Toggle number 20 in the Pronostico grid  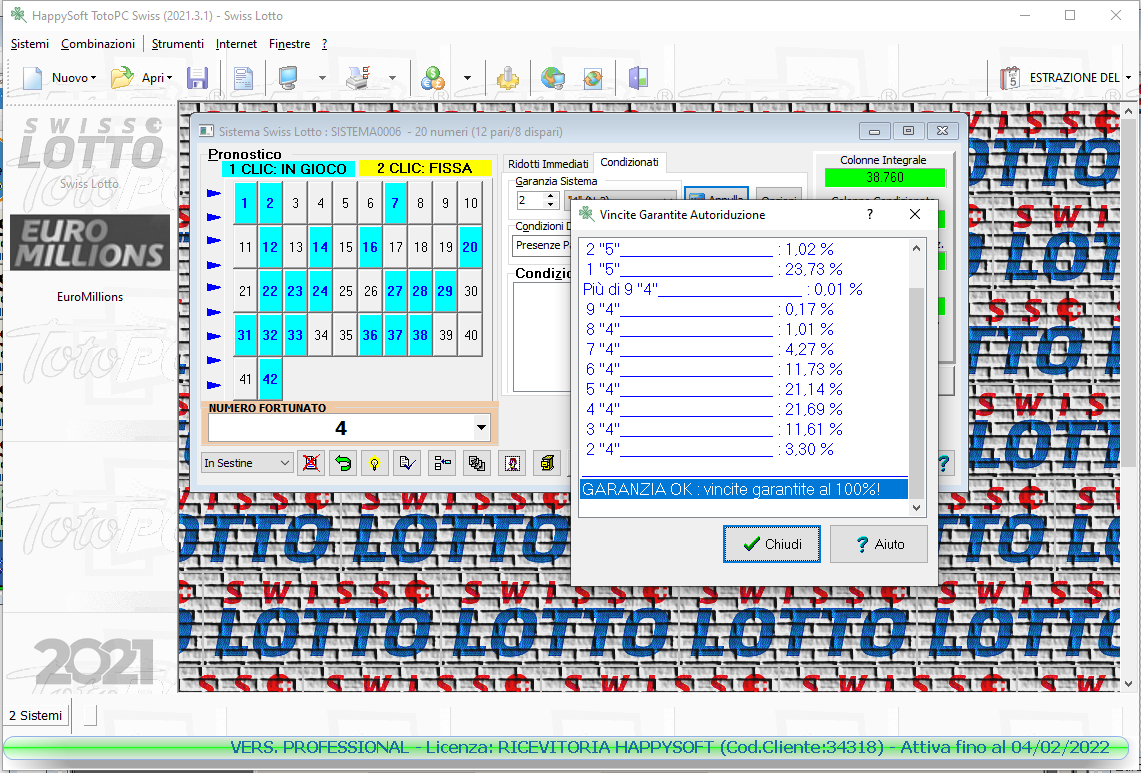coord(470,247)
